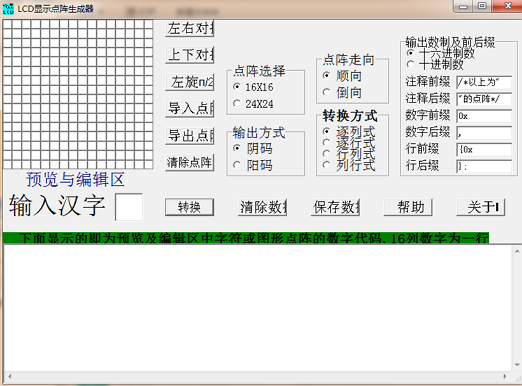The width and height of the screenshot is (522, 386).
Task: Select 列行式 conversion method
Action: click(x=349, y=165)
